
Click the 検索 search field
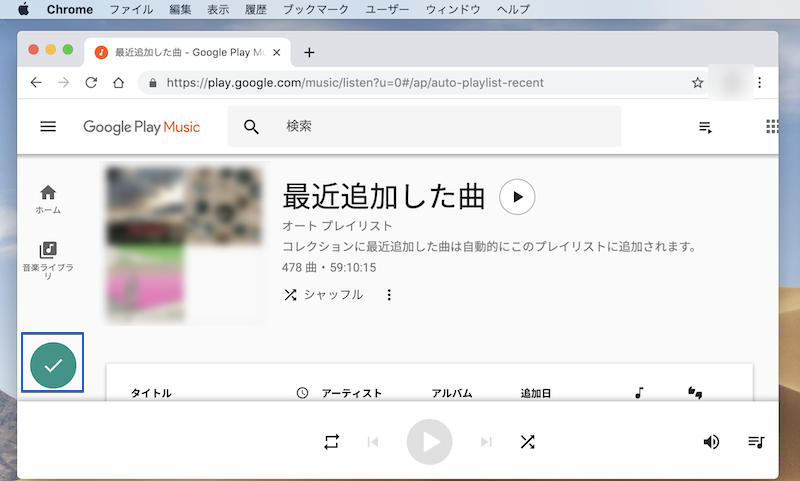[x=440, y=127]
